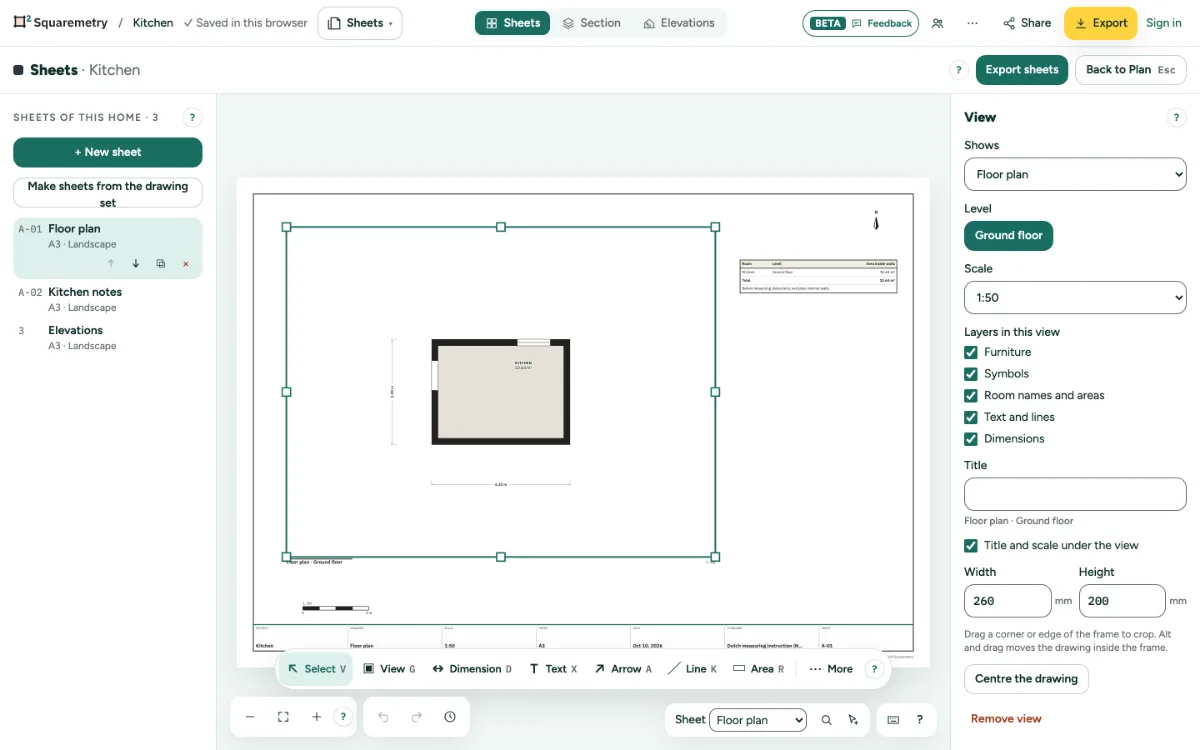Screen dimensions: 1200x750
Task: Switch to the Section tab
Action: click(591, 23)
